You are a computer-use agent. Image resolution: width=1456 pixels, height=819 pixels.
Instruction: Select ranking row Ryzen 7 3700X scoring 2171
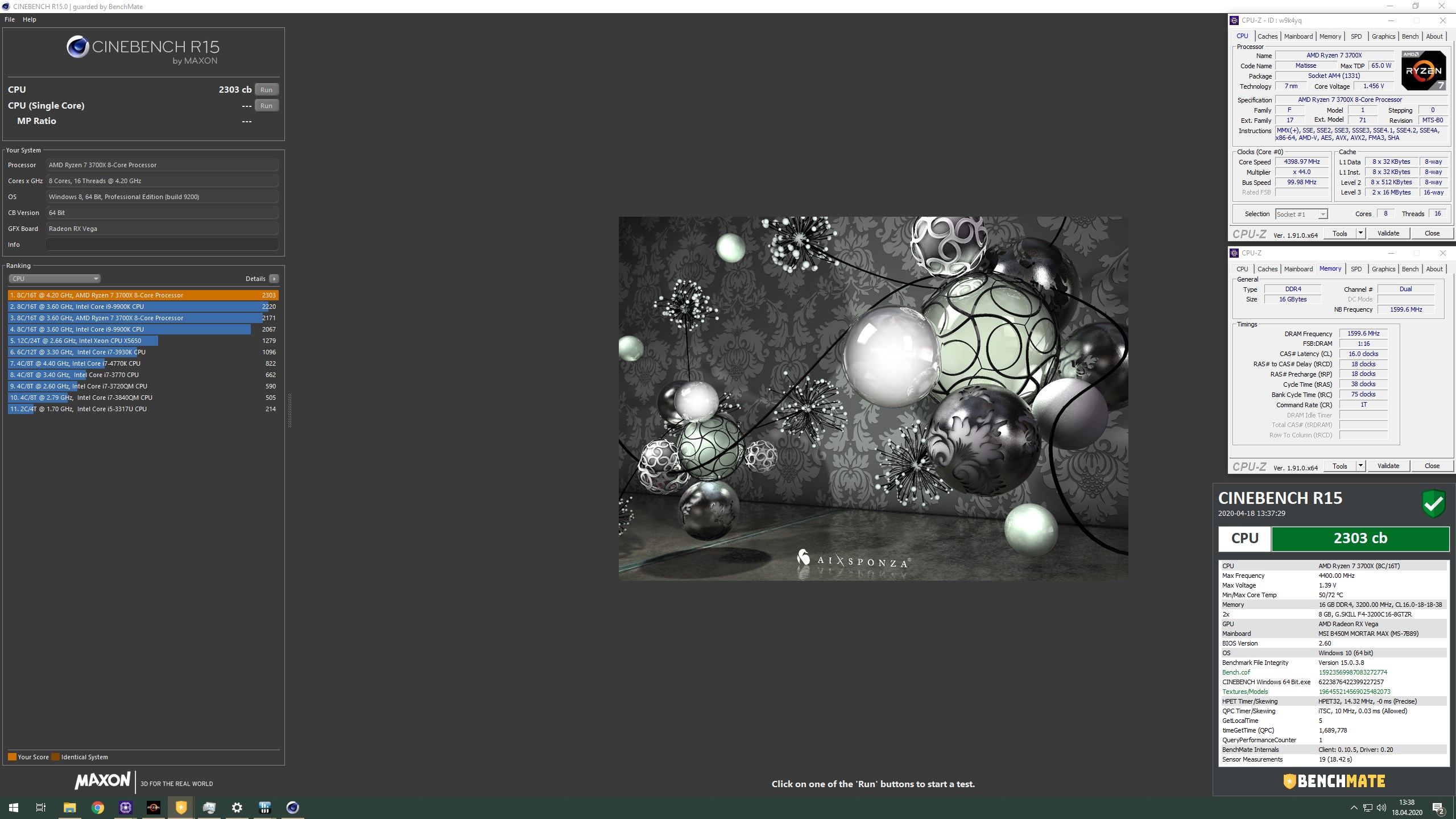pos(143,318)
